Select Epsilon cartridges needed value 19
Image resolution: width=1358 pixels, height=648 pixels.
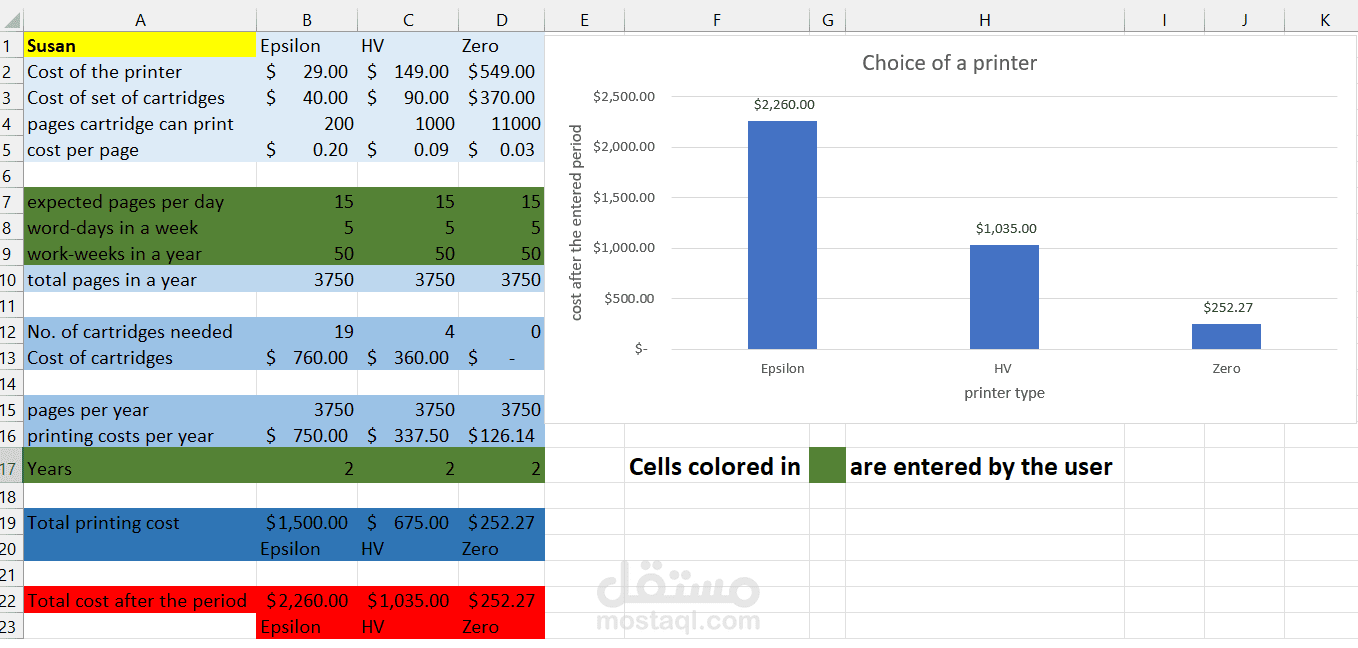pos(306,331)
